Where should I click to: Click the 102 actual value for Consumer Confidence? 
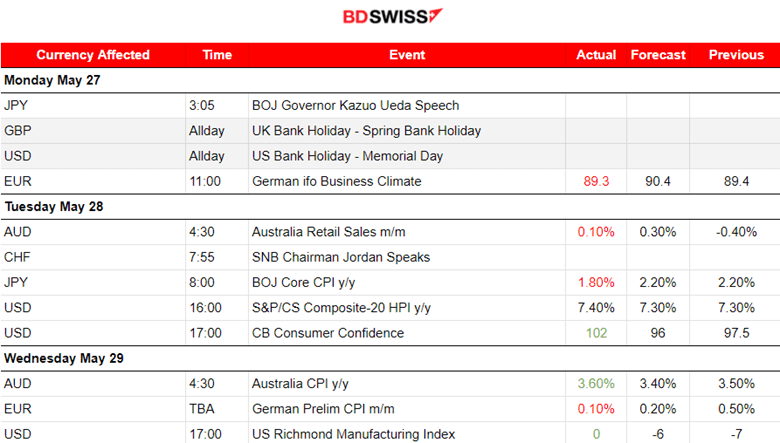point(596,333)
